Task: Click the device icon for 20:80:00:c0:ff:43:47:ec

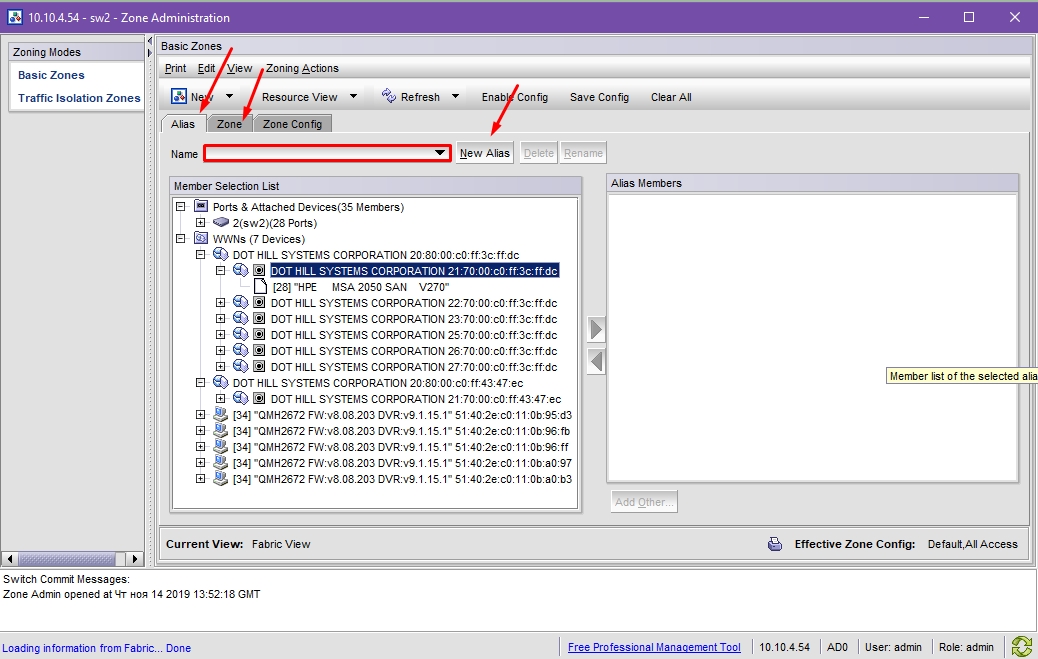Action: pos(220,382)
